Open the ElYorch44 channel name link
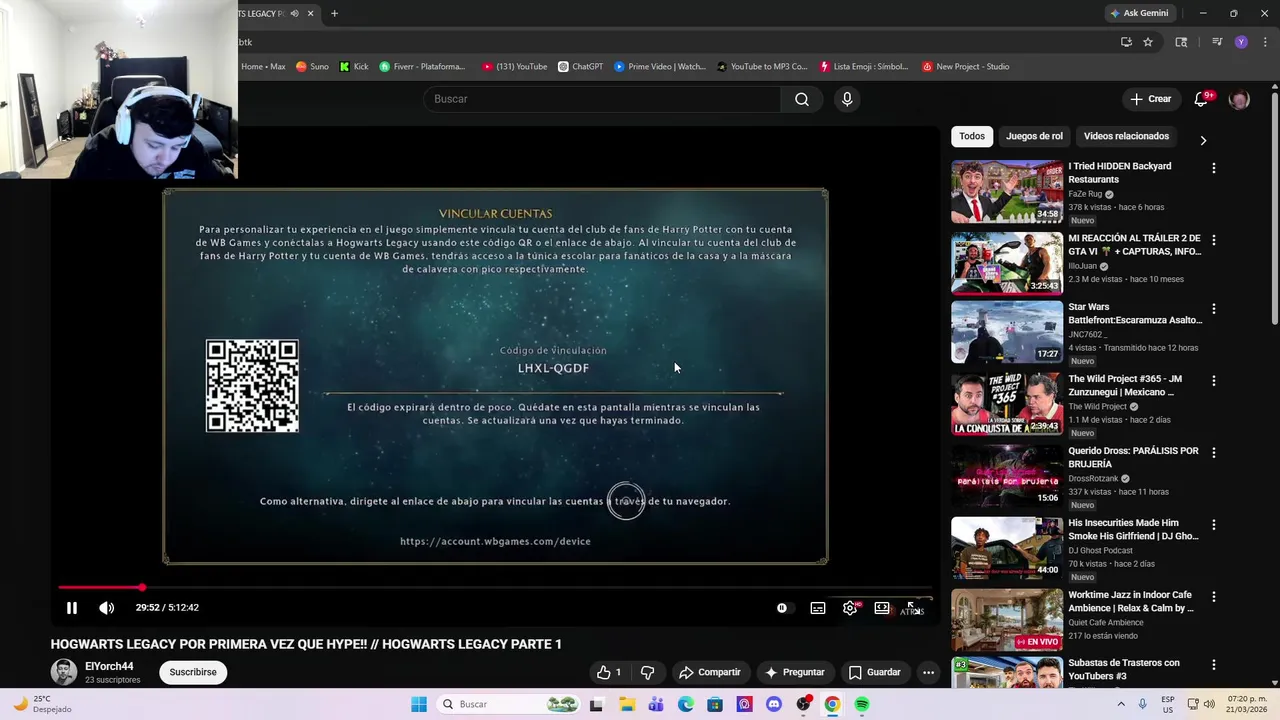This screenshot has width=1280, height=720. pyautogui.click(x=109, y=666)
